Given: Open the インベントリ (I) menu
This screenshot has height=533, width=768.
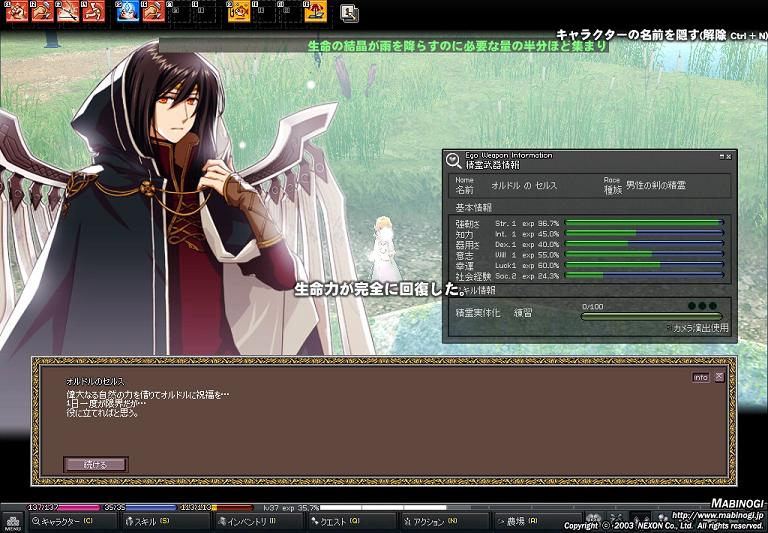Looking at the screenshot, I should [258, 522].
